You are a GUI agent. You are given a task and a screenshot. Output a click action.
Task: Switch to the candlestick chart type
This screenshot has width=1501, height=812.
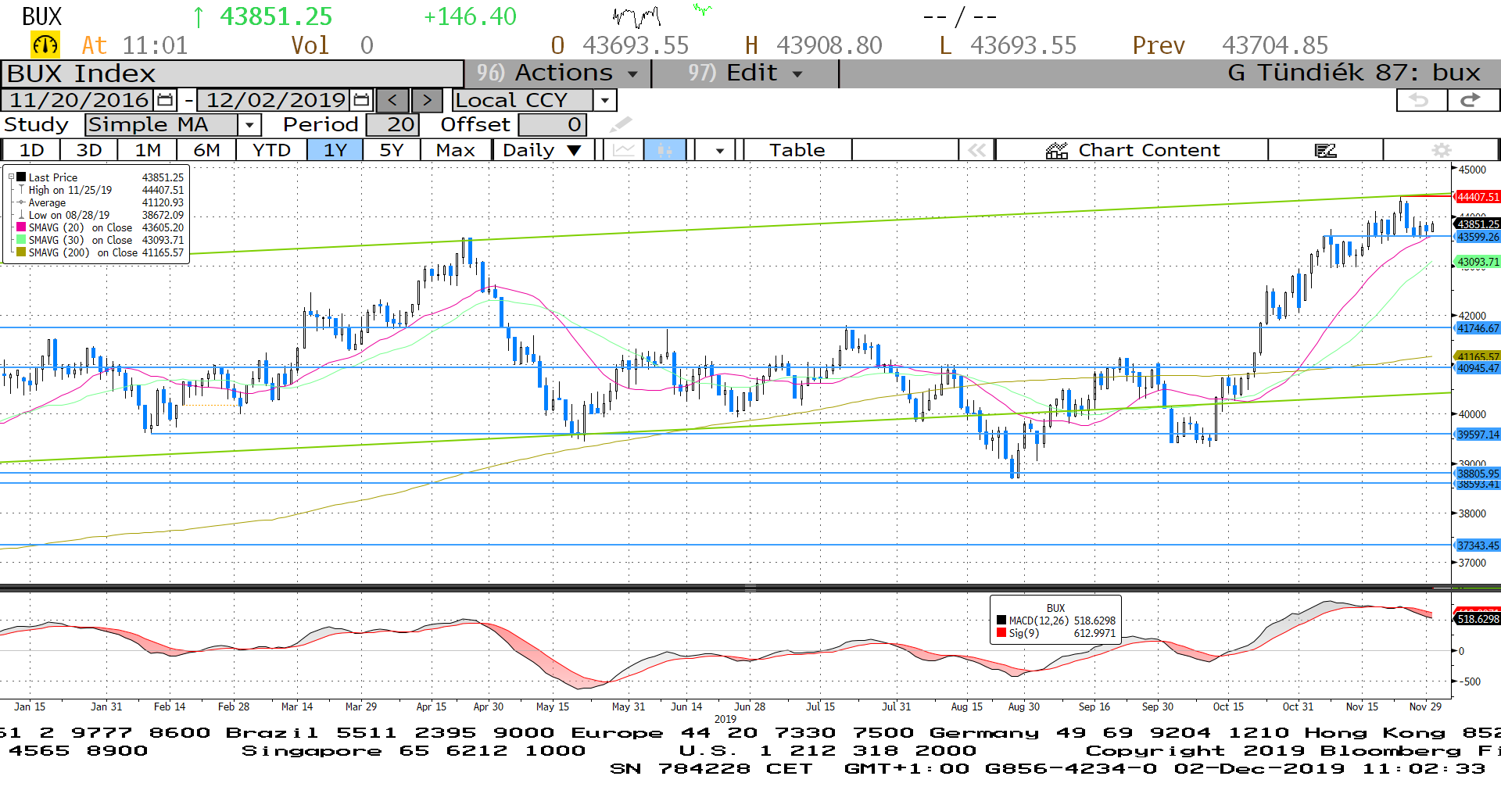tap(665, 150)
